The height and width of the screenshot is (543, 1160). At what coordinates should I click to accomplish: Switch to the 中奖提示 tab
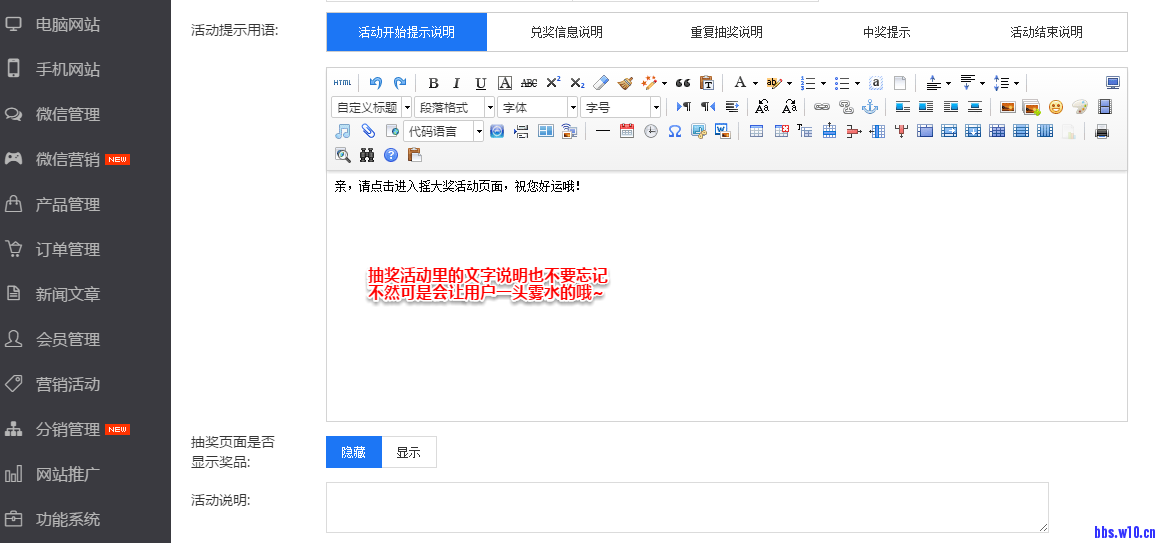pyautogui.click(x=886, y=32)
